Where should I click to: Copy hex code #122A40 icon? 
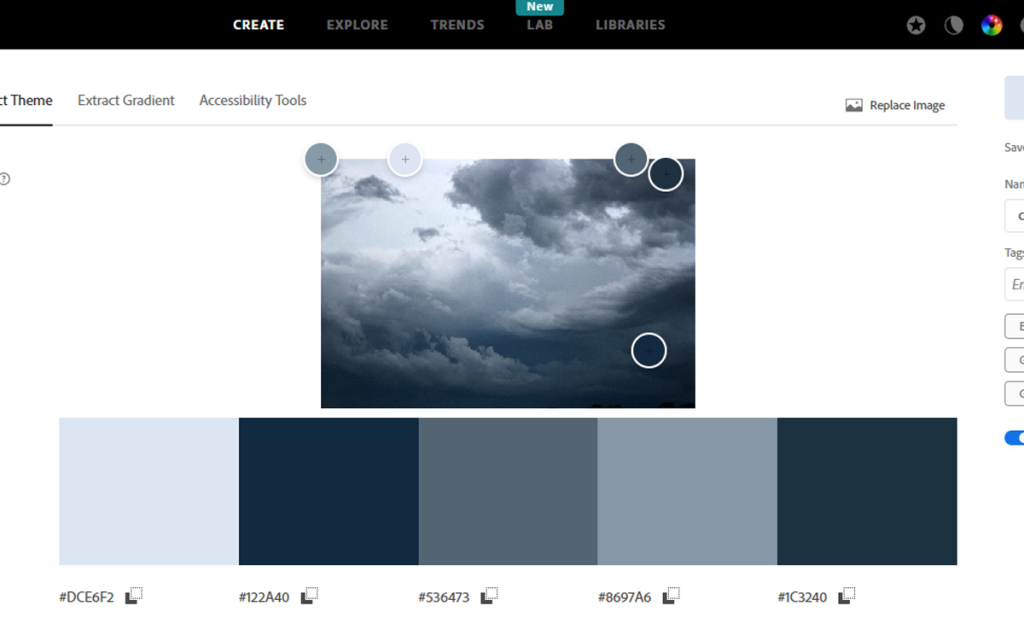point(310,596)
